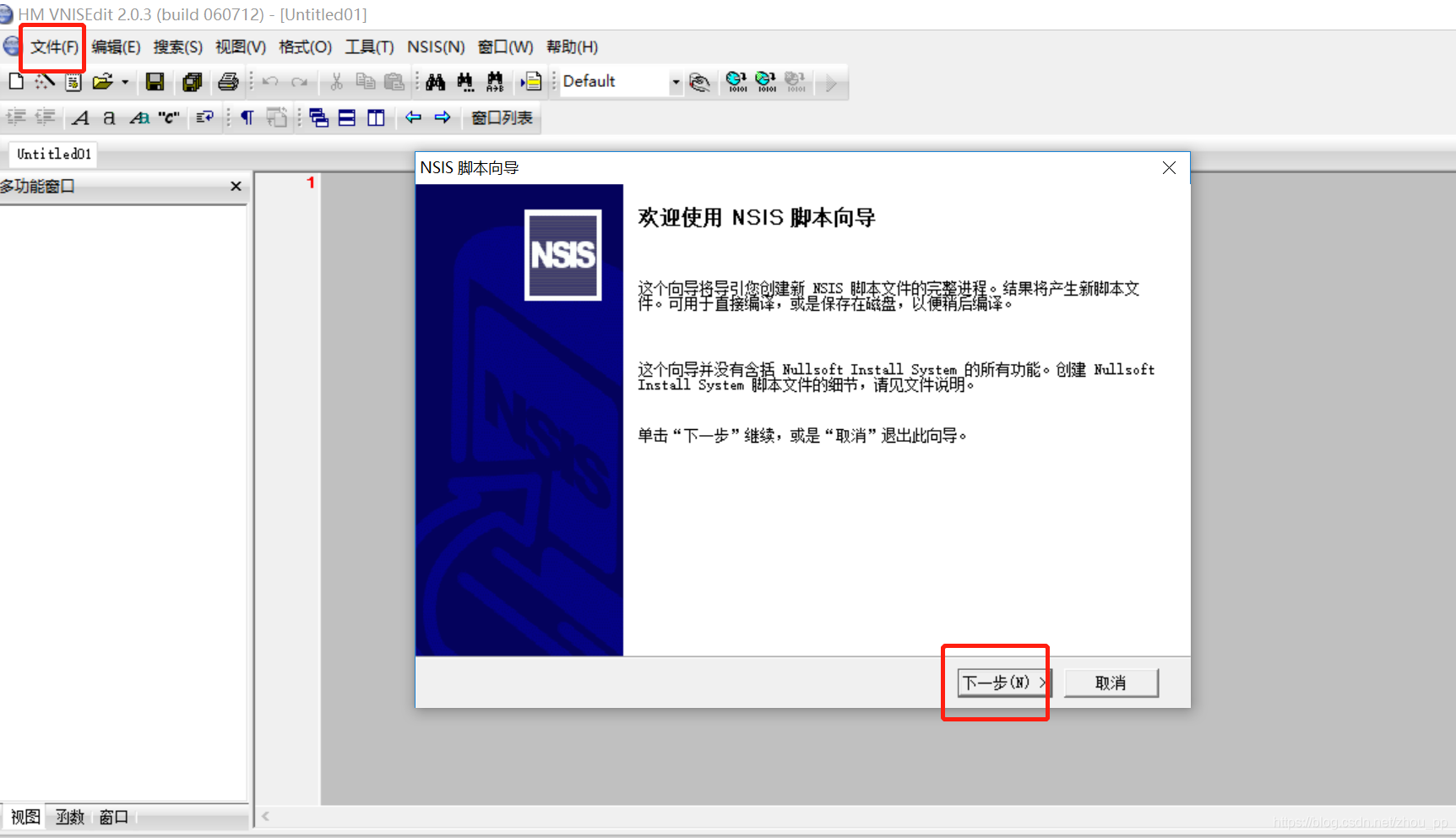This screenshot has width=1456, height=838.
Task: Switch to the 函数 bottom tab
Action: click(70, 817)
